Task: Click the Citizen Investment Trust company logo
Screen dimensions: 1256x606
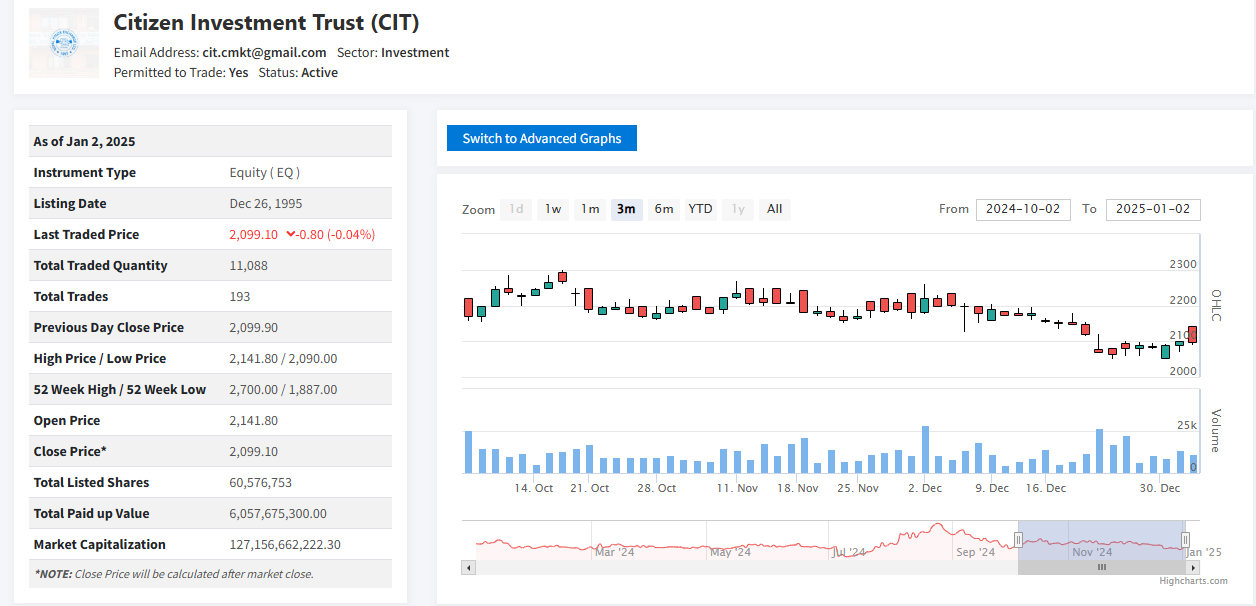Action: [x=64, y=43]
